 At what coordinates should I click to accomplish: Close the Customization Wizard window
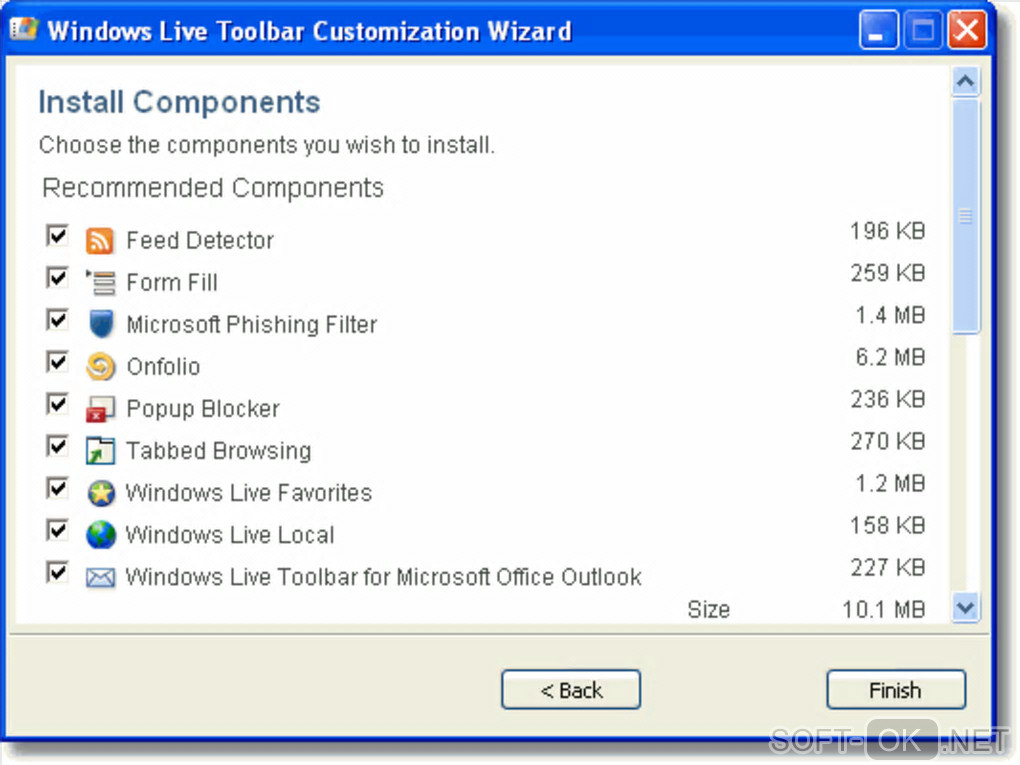tap(967, 30)
